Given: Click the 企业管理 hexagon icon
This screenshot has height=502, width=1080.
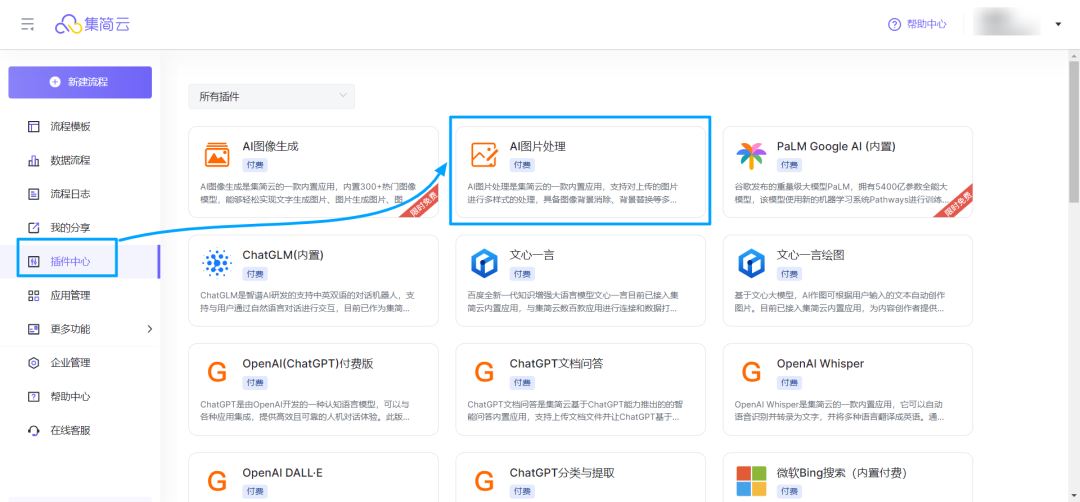Looking at the screenshot, I should coord(34,363).
